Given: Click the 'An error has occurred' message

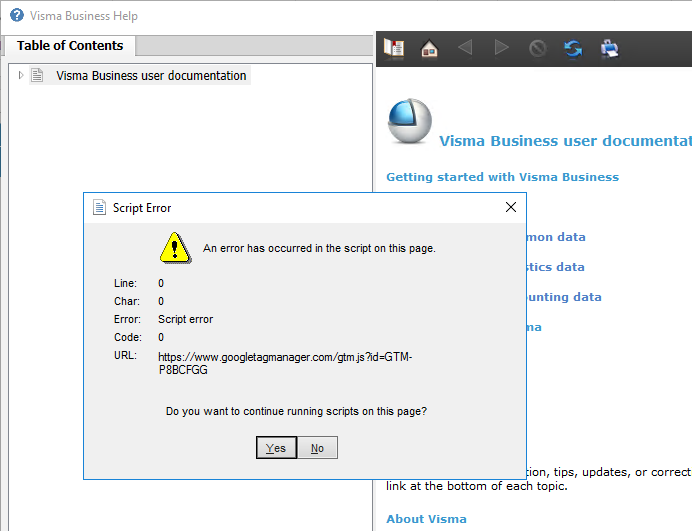Looking at the screenshot, I should pos(319,249).
